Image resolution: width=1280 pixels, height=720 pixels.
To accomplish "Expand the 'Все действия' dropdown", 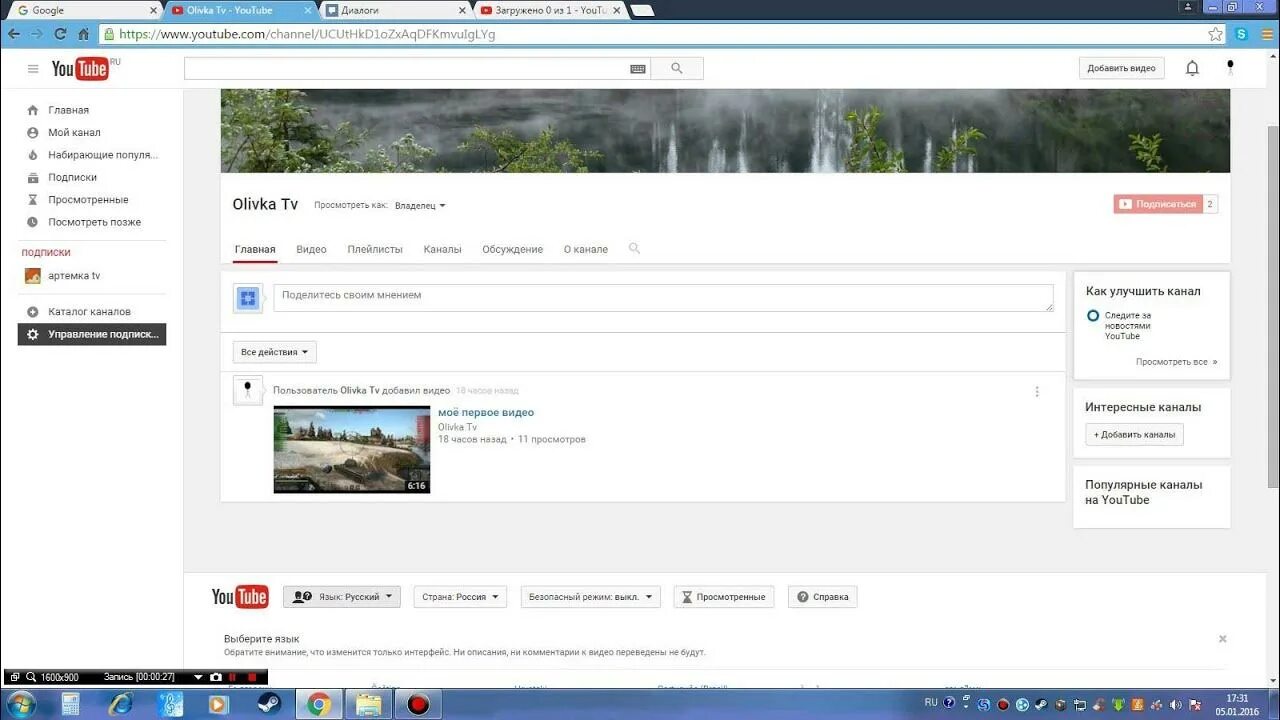I will coord(275,352).
